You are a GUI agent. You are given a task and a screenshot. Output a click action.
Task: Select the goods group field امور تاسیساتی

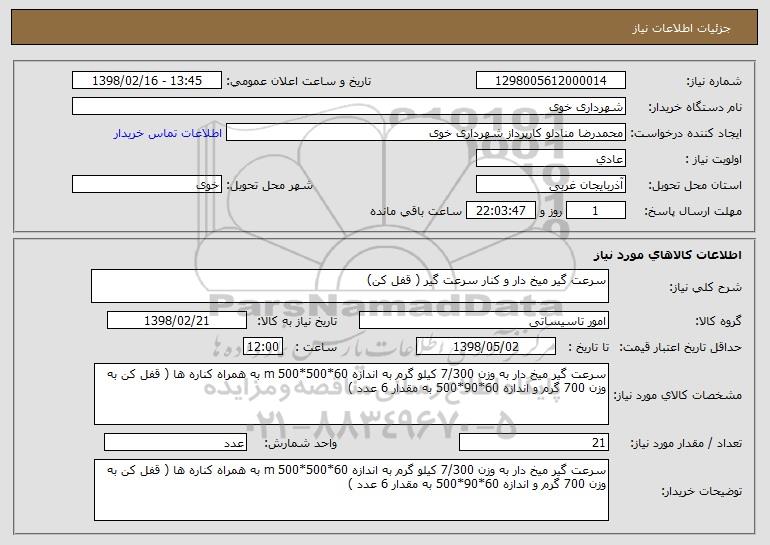(484, 321)
